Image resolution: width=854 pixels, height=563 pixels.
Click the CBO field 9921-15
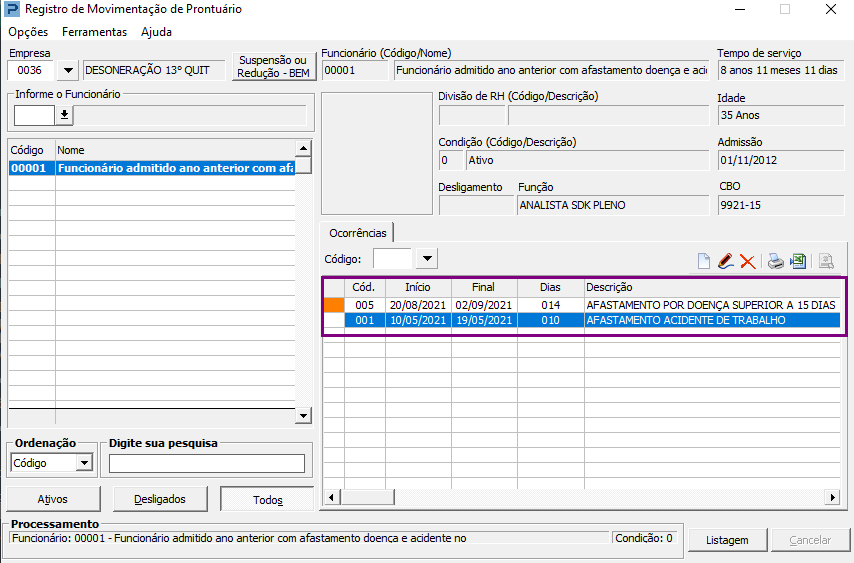(x=781, y=205)
